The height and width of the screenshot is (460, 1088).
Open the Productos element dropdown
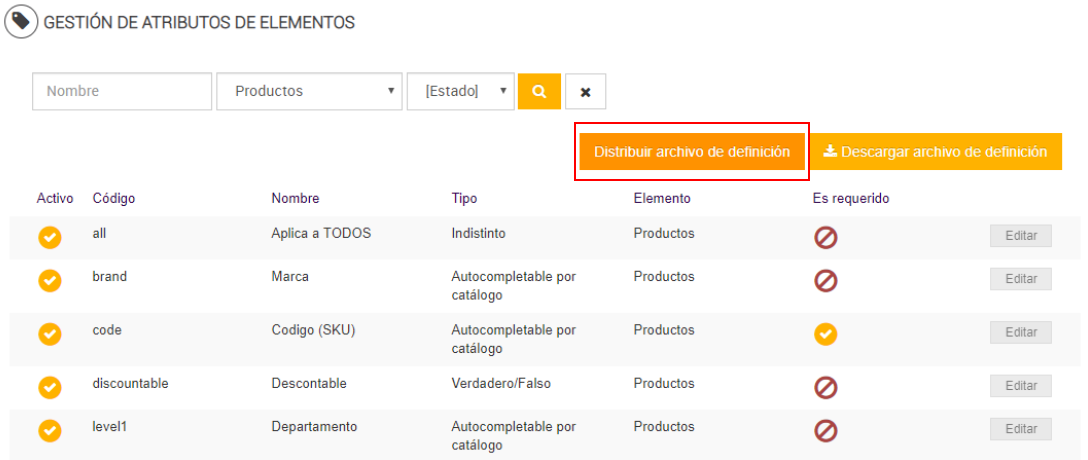[309, 91]
